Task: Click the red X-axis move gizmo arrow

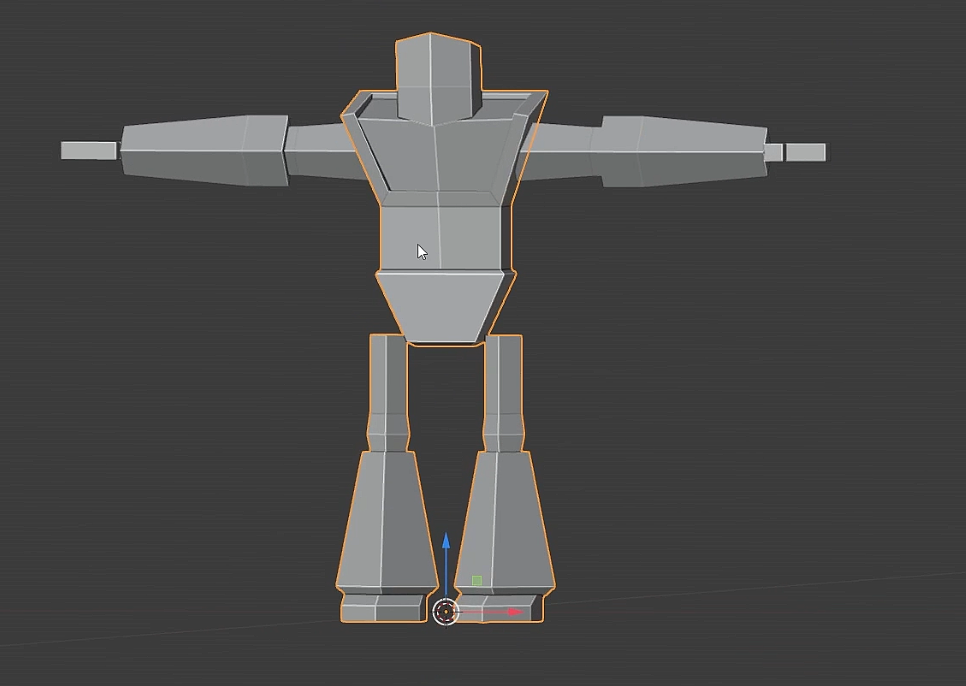Action: [x=515, y=612]
